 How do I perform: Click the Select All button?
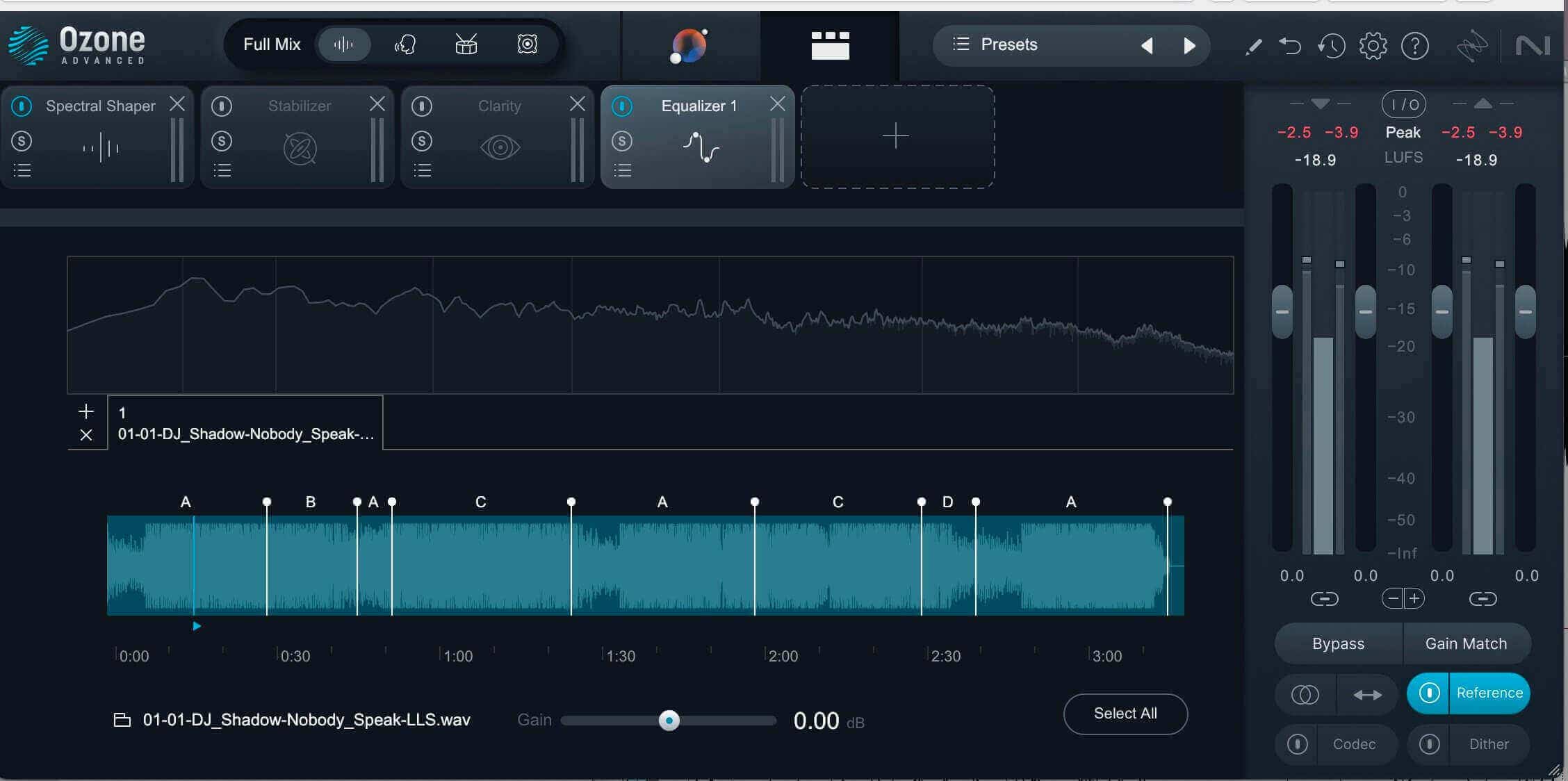tap(1125, 714)
